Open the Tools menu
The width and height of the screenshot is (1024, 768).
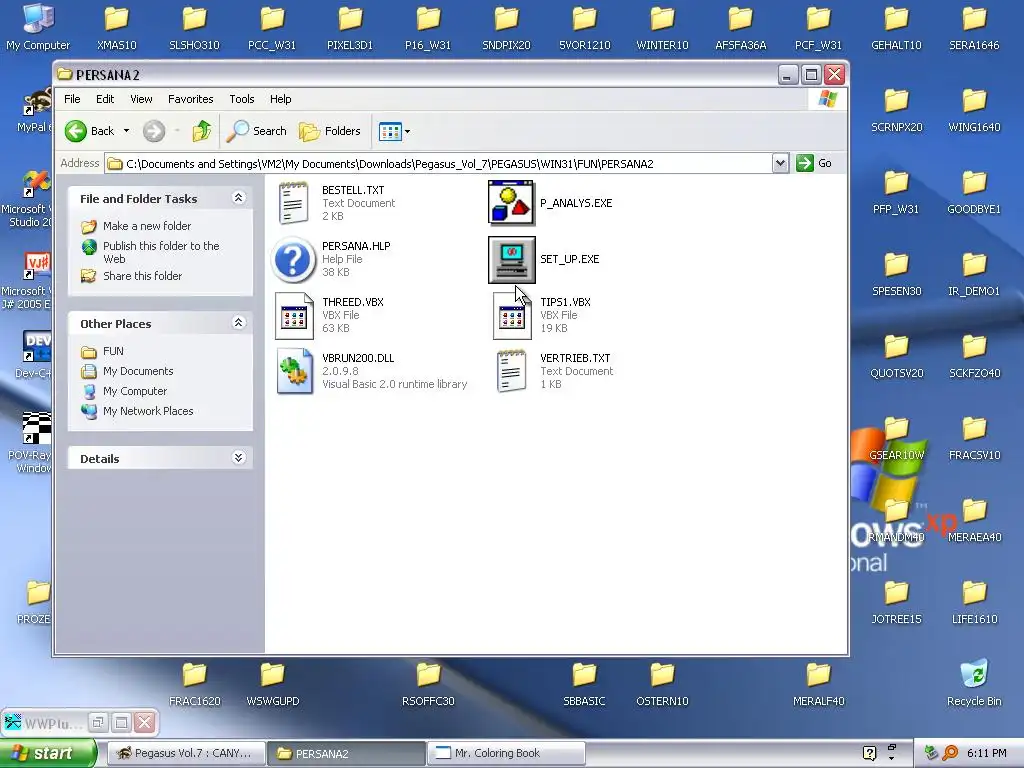click(242, 99)
